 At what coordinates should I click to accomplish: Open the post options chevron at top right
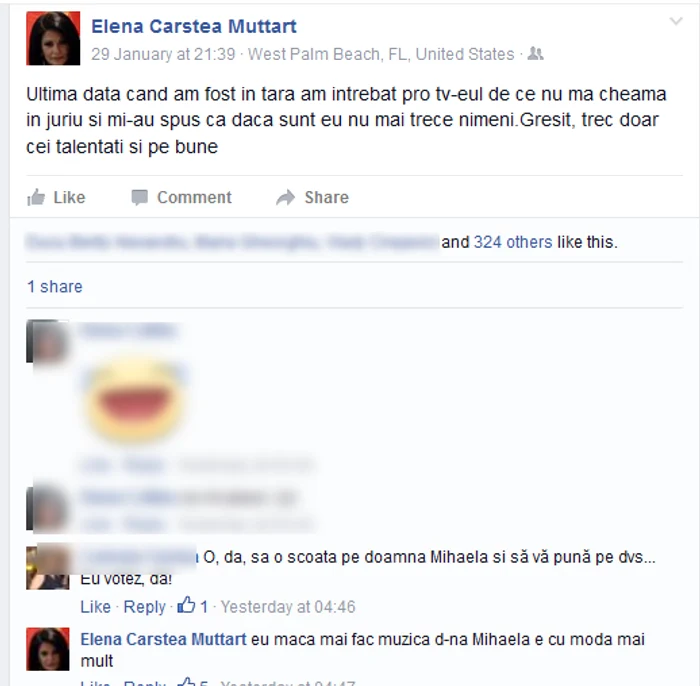click(676, 21)
